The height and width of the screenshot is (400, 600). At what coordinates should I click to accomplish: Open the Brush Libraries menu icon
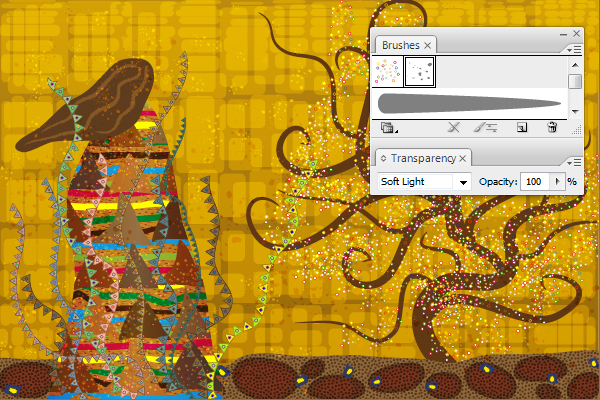point(389,128)
